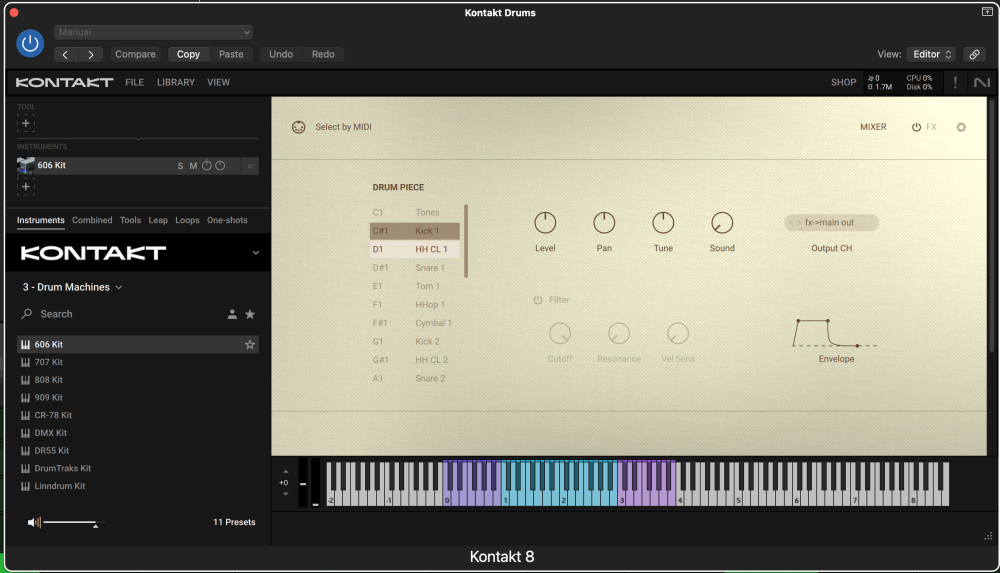The width and height of the screenshot is (1000, 573).
Task: Click the Undo button
Action: 281,54
